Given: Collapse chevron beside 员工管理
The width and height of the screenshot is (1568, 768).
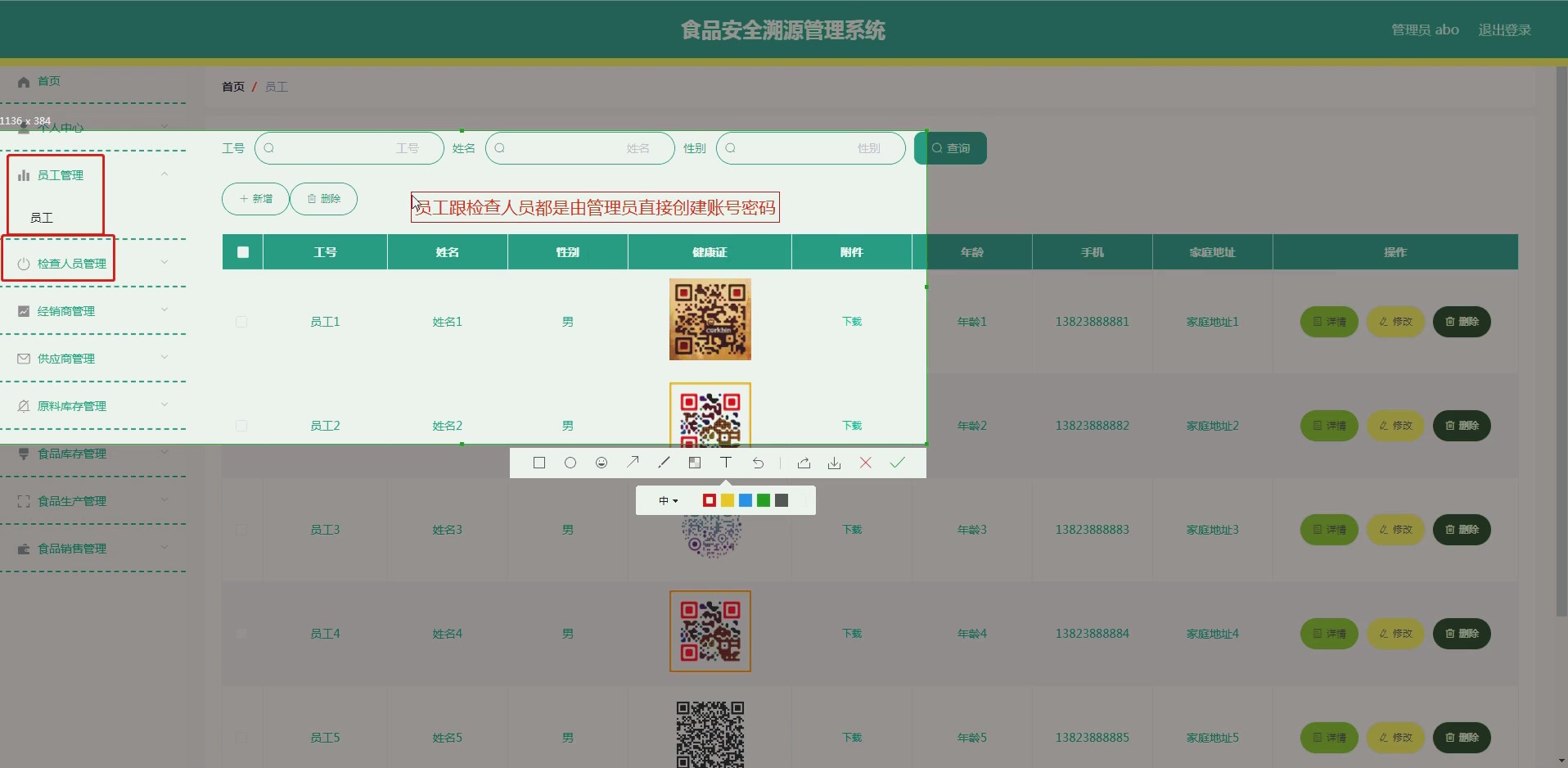Looking at the screenshot, I should pos(164,174).
